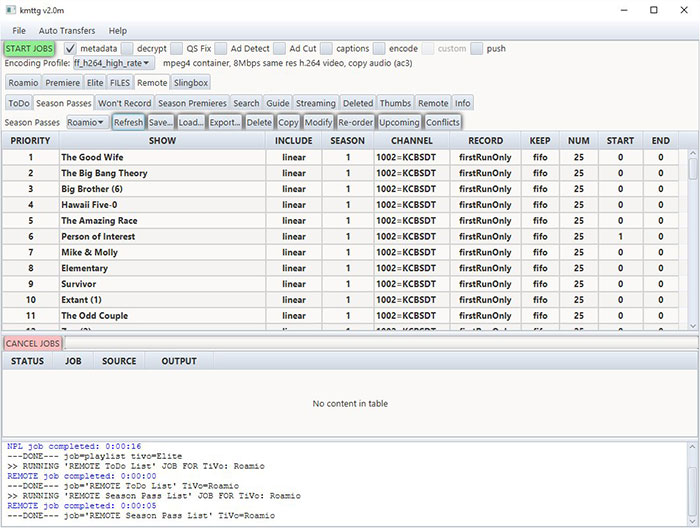Switch to the Slingbox tab
This screenshot has width=700, height=528.
(191, 83)
